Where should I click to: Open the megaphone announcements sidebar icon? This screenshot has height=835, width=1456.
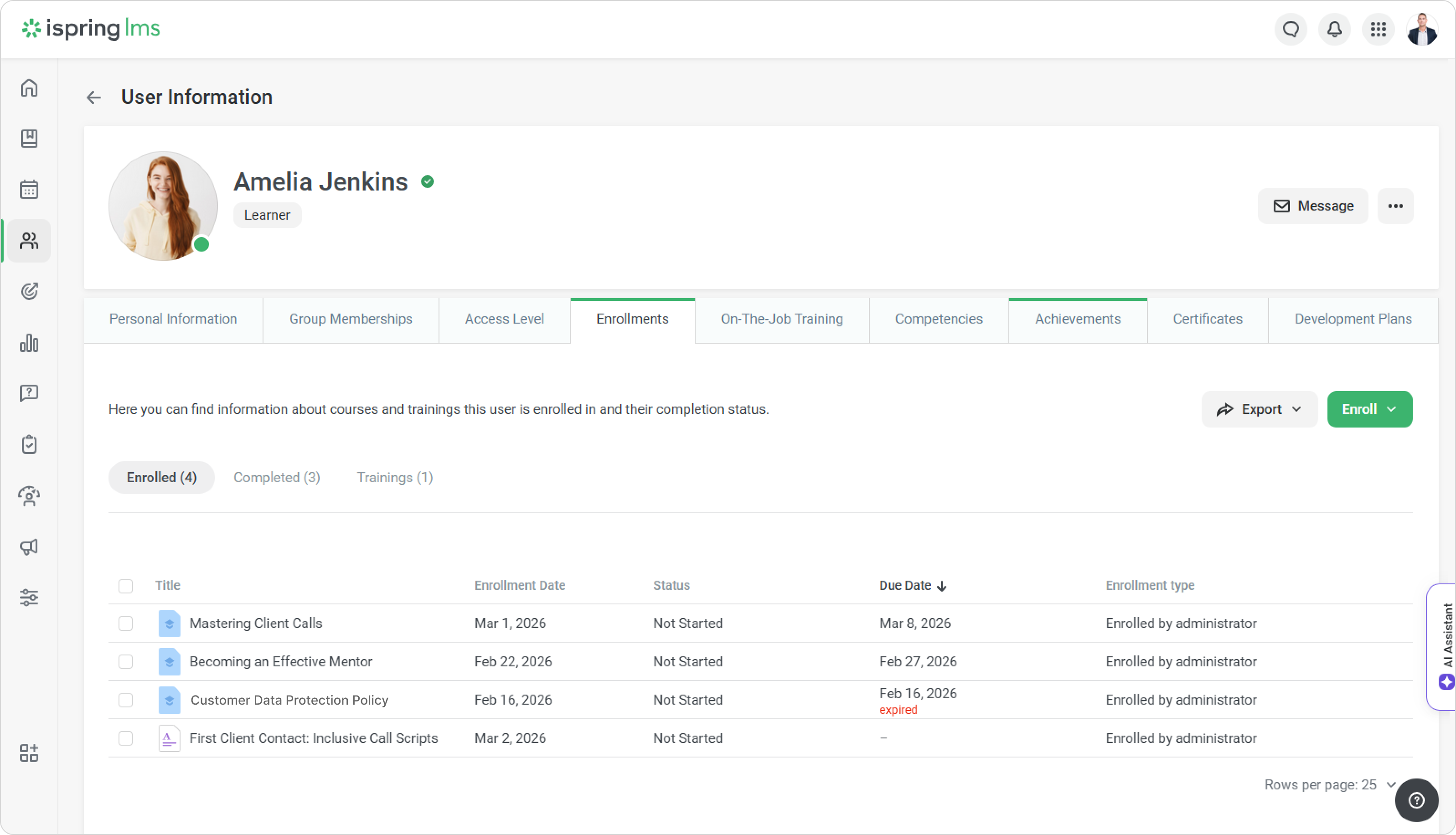tap(29, 546)
